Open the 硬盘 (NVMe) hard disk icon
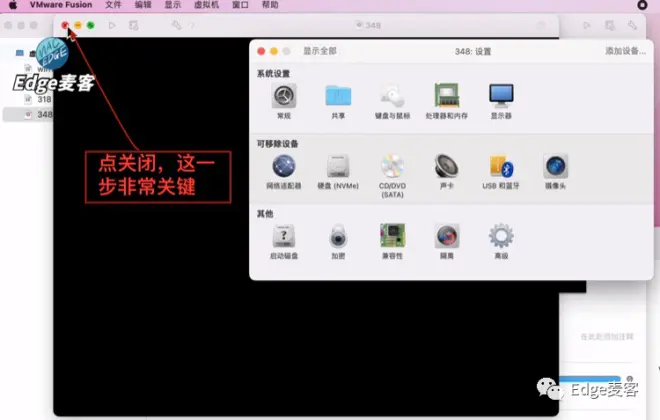 click(338, 166)
